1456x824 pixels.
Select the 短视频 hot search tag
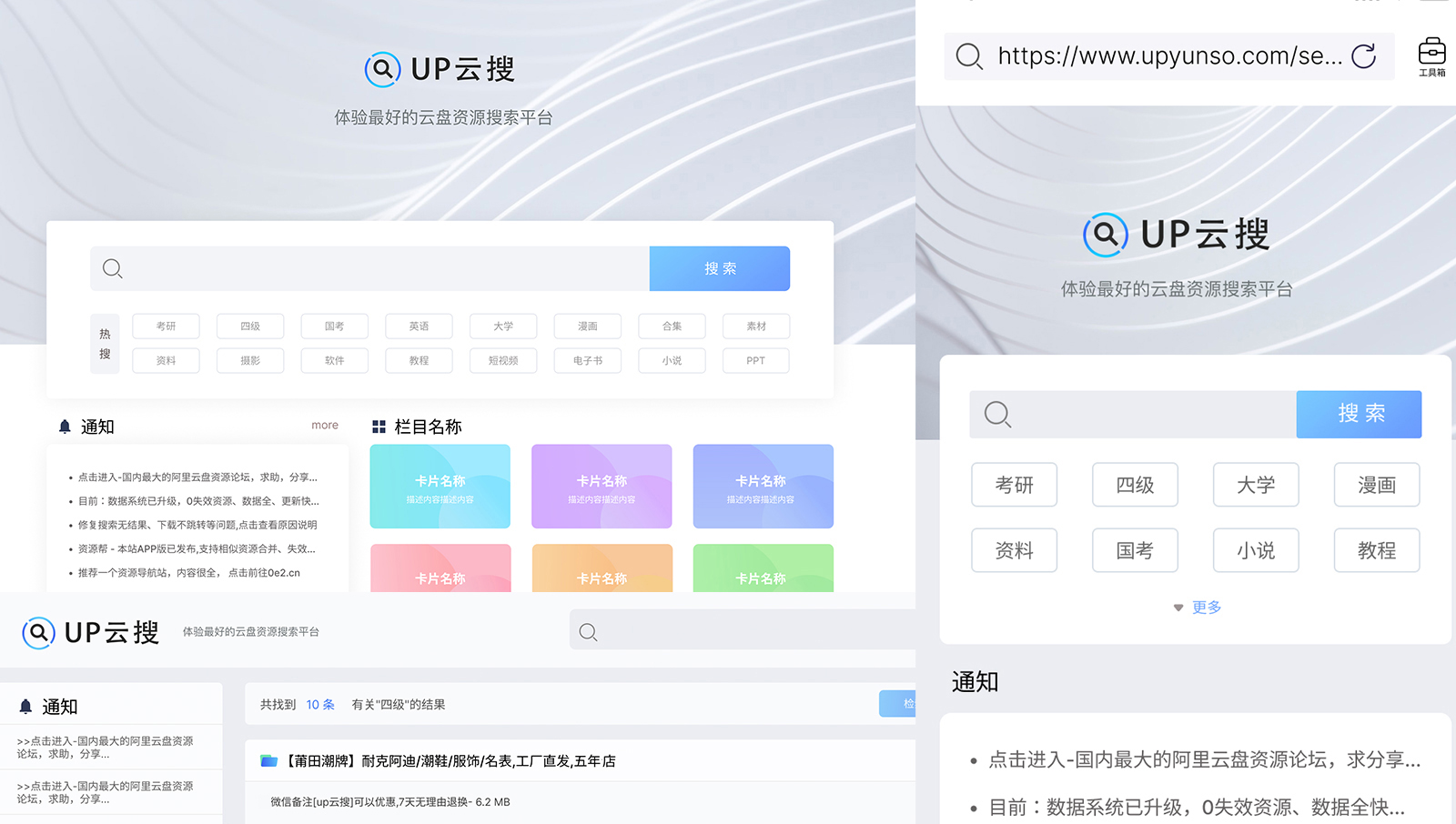(x=503, y=360)
